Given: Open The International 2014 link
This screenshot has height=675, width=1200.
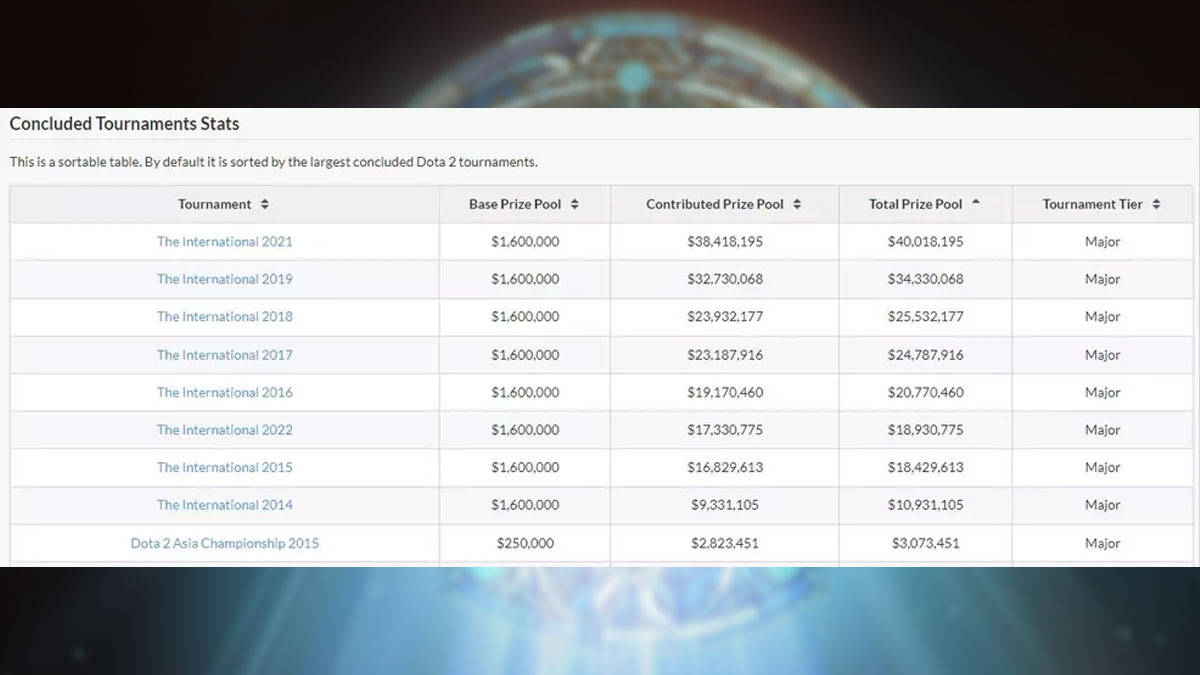Looking at the screenshot, I should [225, 505].
